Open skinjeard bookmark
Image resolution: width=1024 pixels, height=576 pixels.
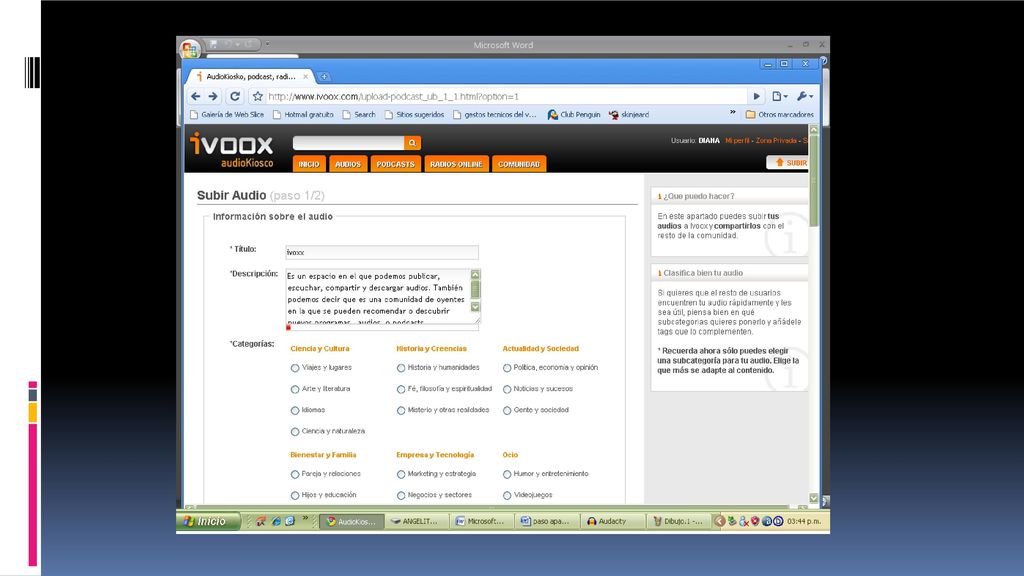tap(628, 114)
